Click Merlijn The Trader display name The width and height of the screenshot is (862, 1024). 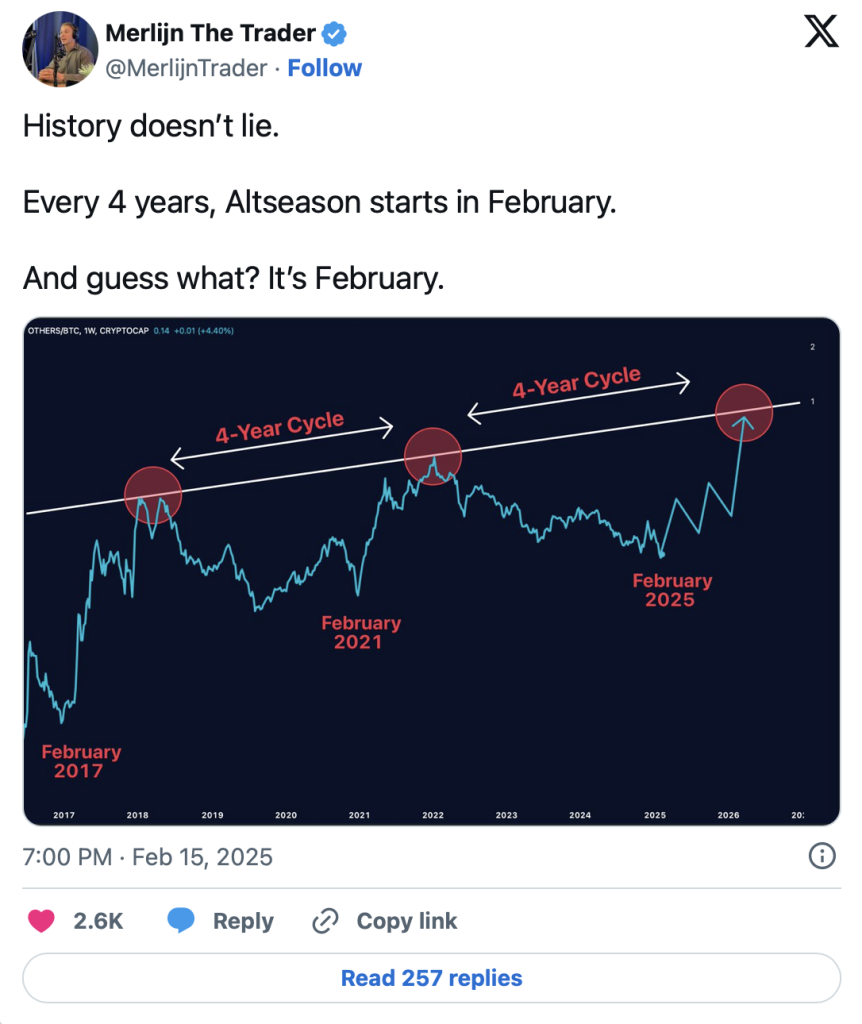pyautogui.click(x=210, y=34)
